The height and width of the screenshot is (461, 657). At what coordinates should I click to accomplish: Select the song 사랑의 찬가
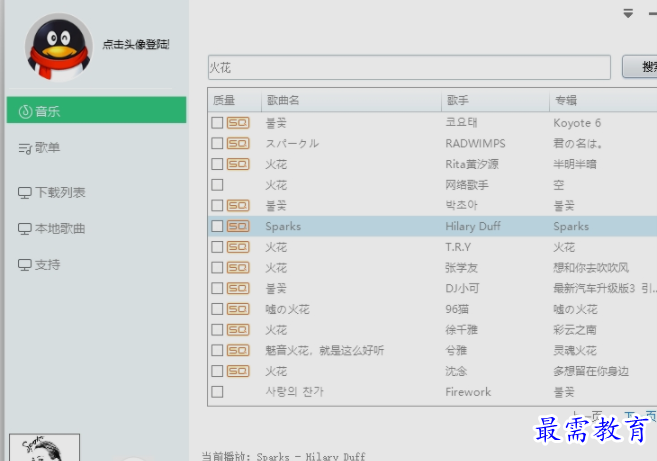(x=295, y=392)
